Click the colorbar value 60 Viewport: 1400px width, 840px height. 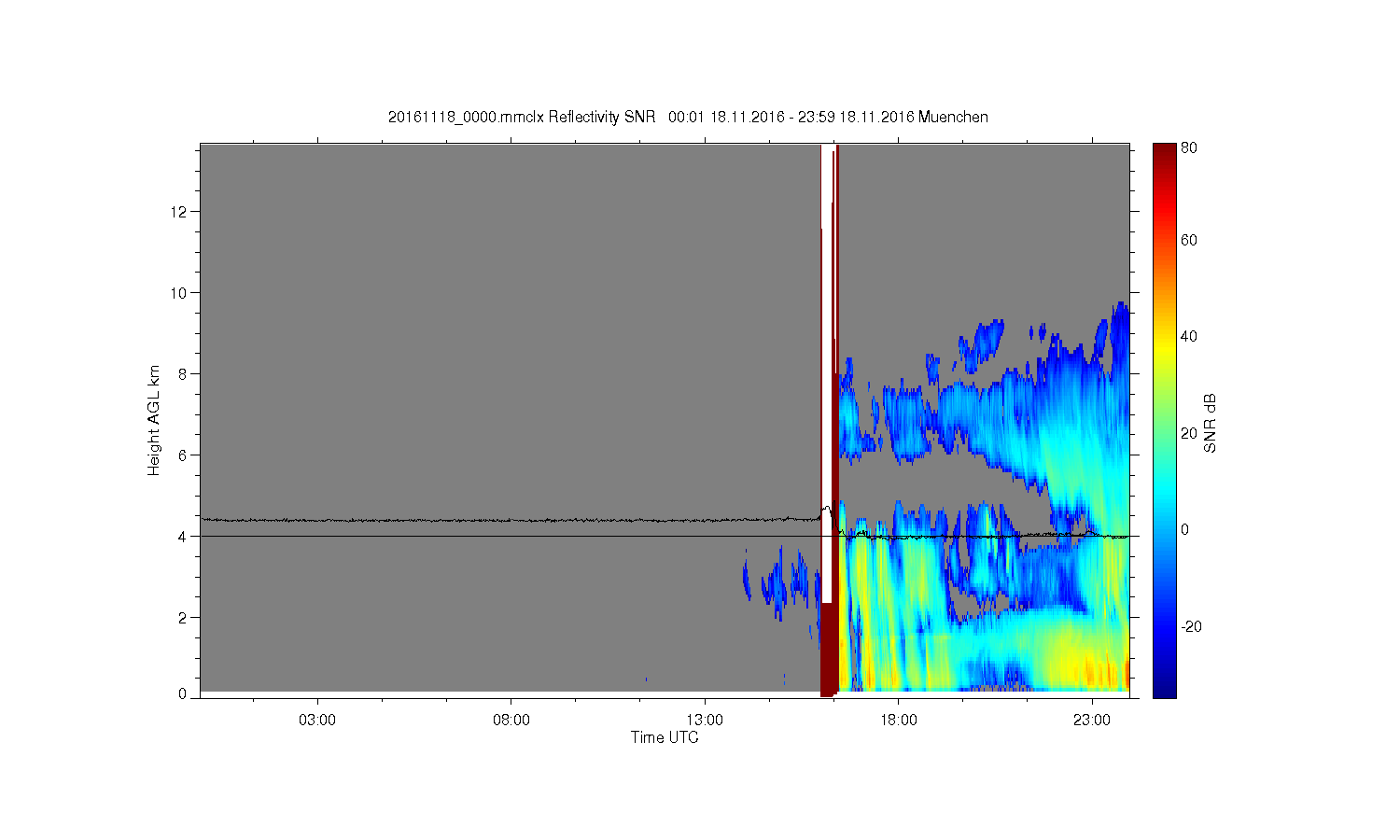pos(1189,241)
